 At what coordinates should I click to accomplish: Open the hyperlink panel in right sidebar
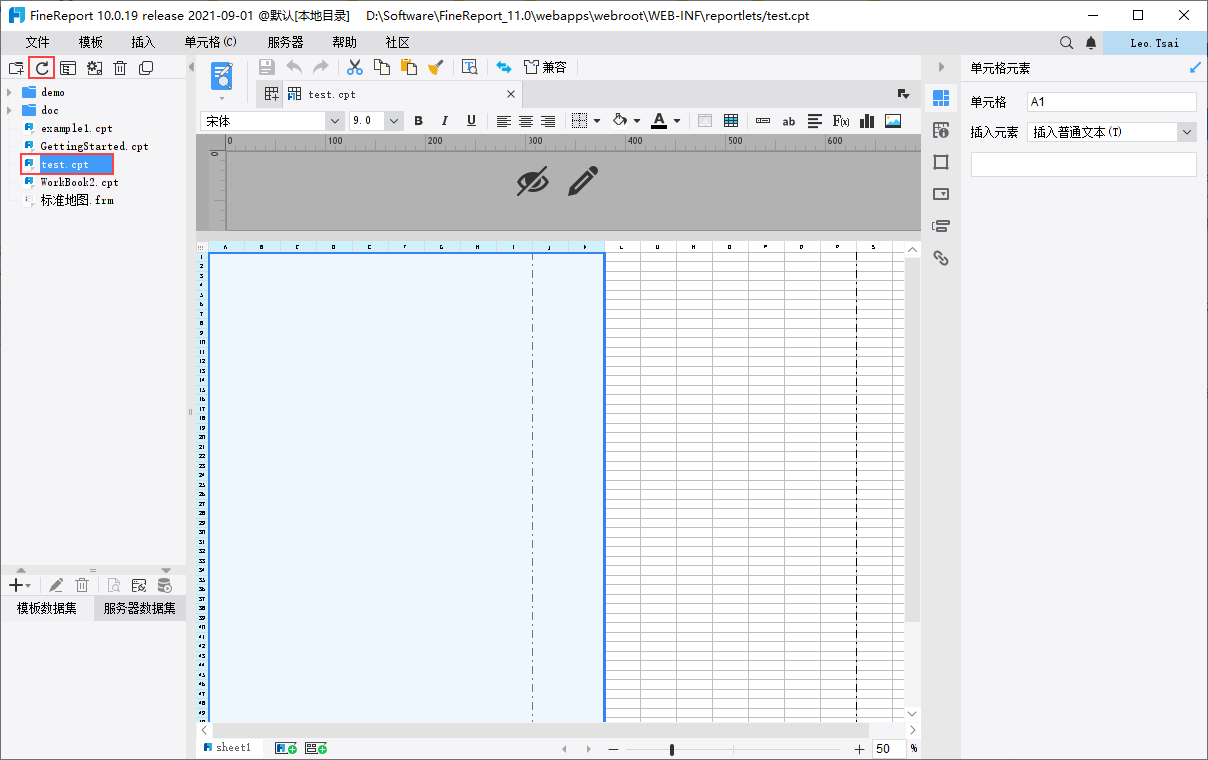click(x=940, y=258)
